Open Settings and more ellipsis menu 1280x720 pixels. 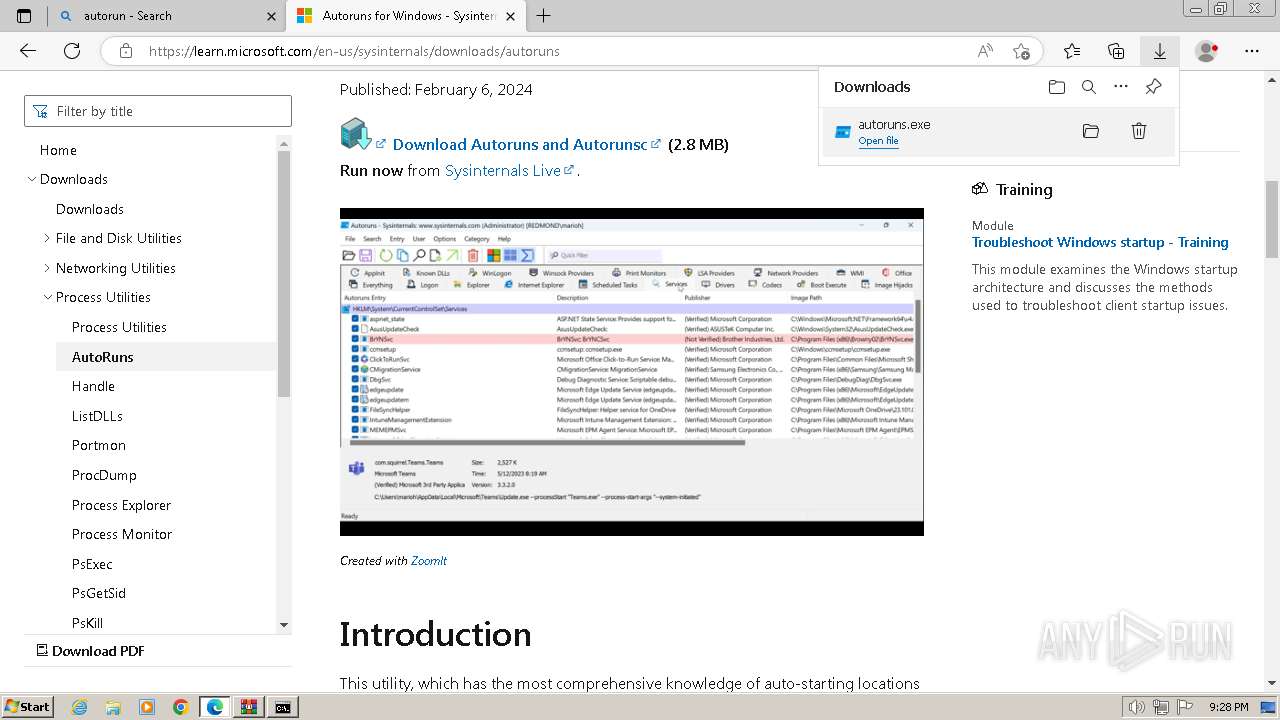click(x=1252, y=51)
